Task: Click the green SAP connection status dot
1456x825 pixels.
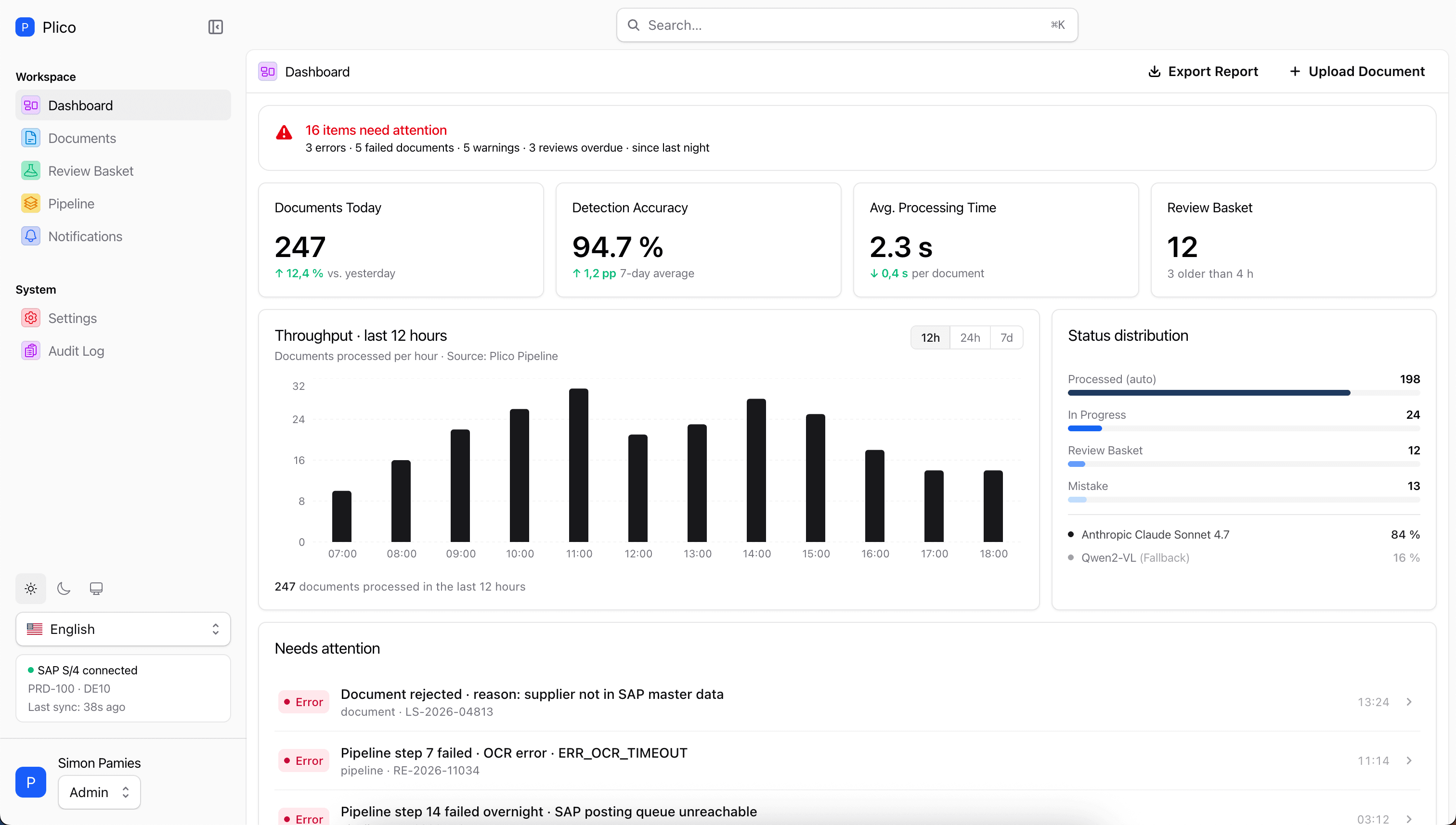Action: click(x=31, y=670)
